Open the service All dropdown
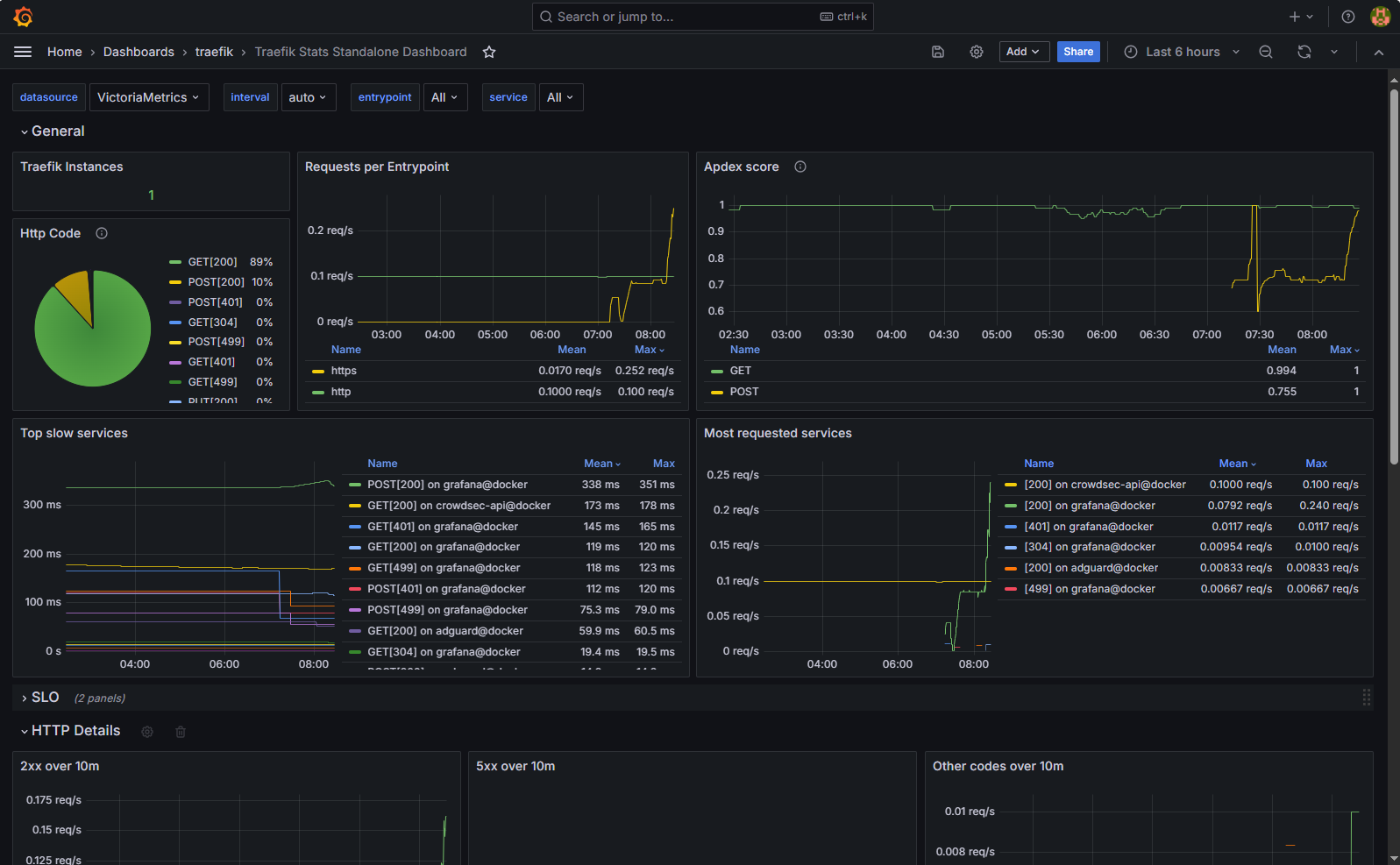 click(561, 97)
